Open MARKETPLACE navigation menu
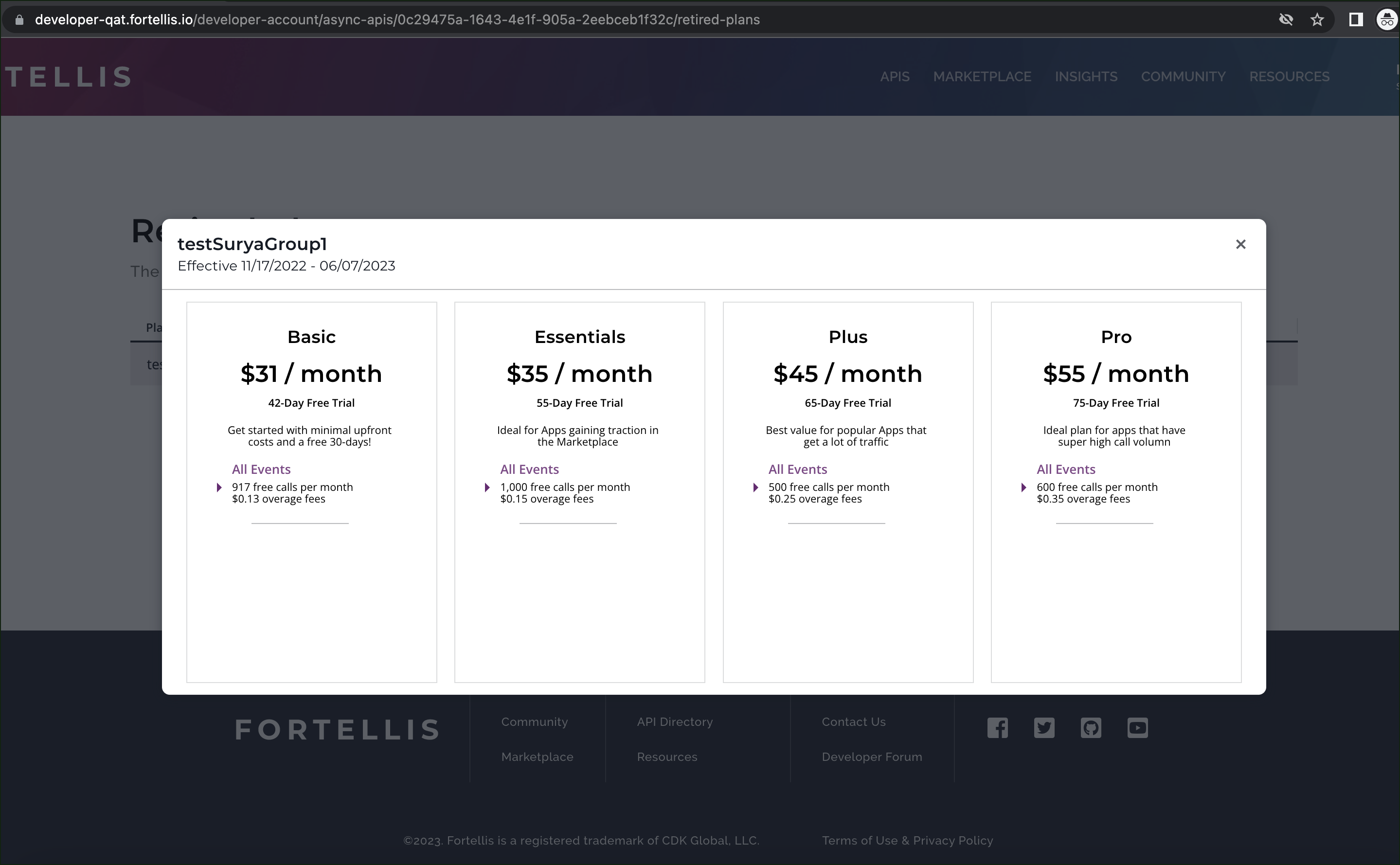 click(x=982, y=77)
